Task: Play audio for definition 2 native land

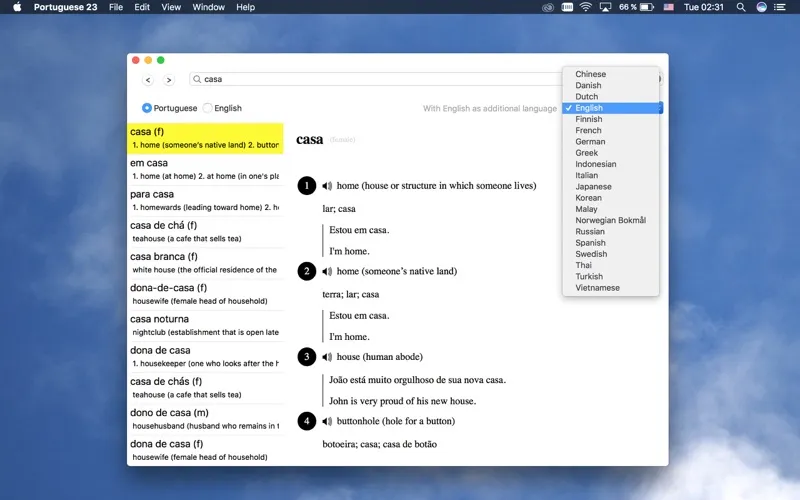Action: [x=327, y=271]
